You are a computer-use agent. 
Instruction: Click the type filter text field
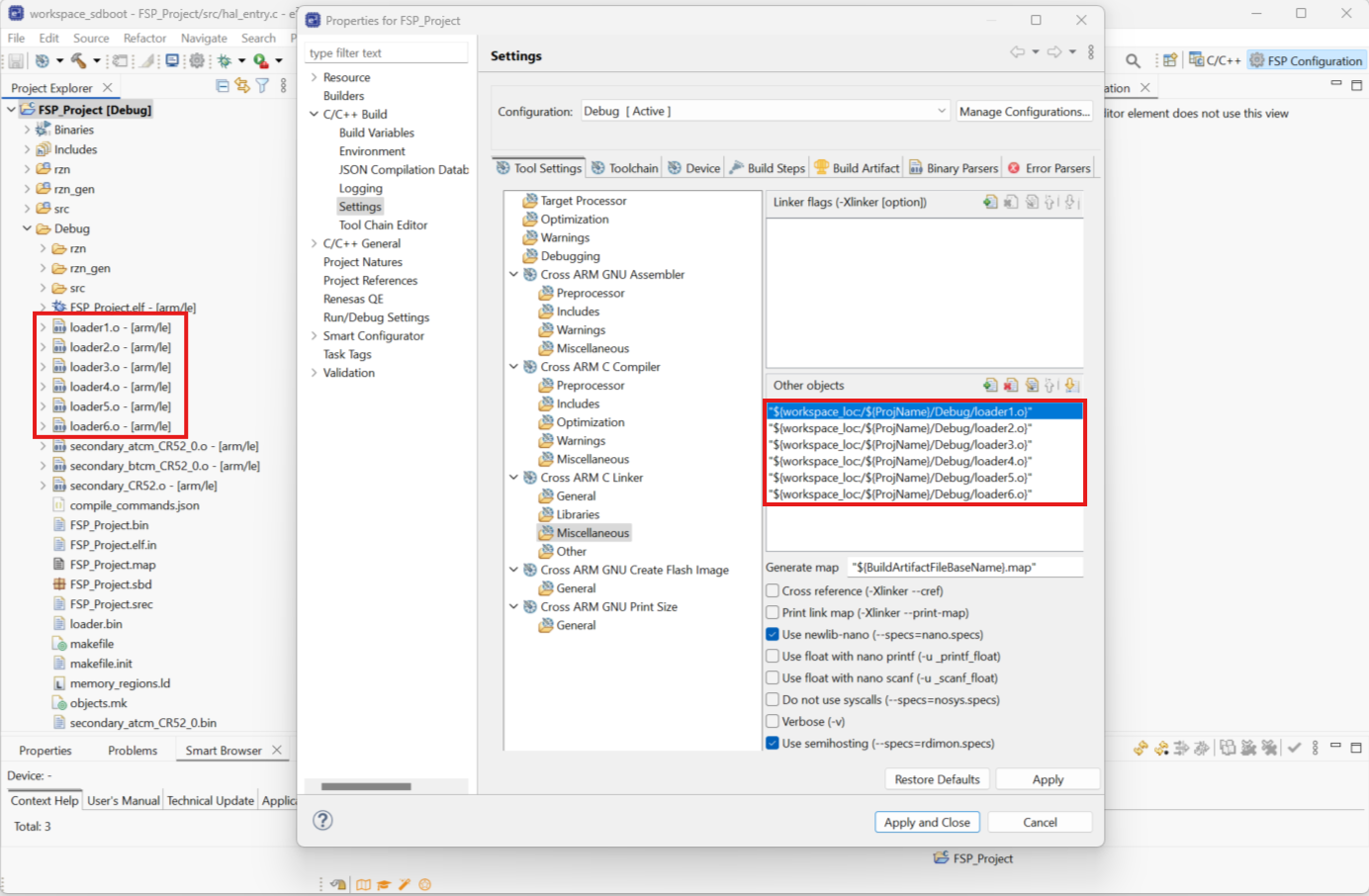[386, 51]
